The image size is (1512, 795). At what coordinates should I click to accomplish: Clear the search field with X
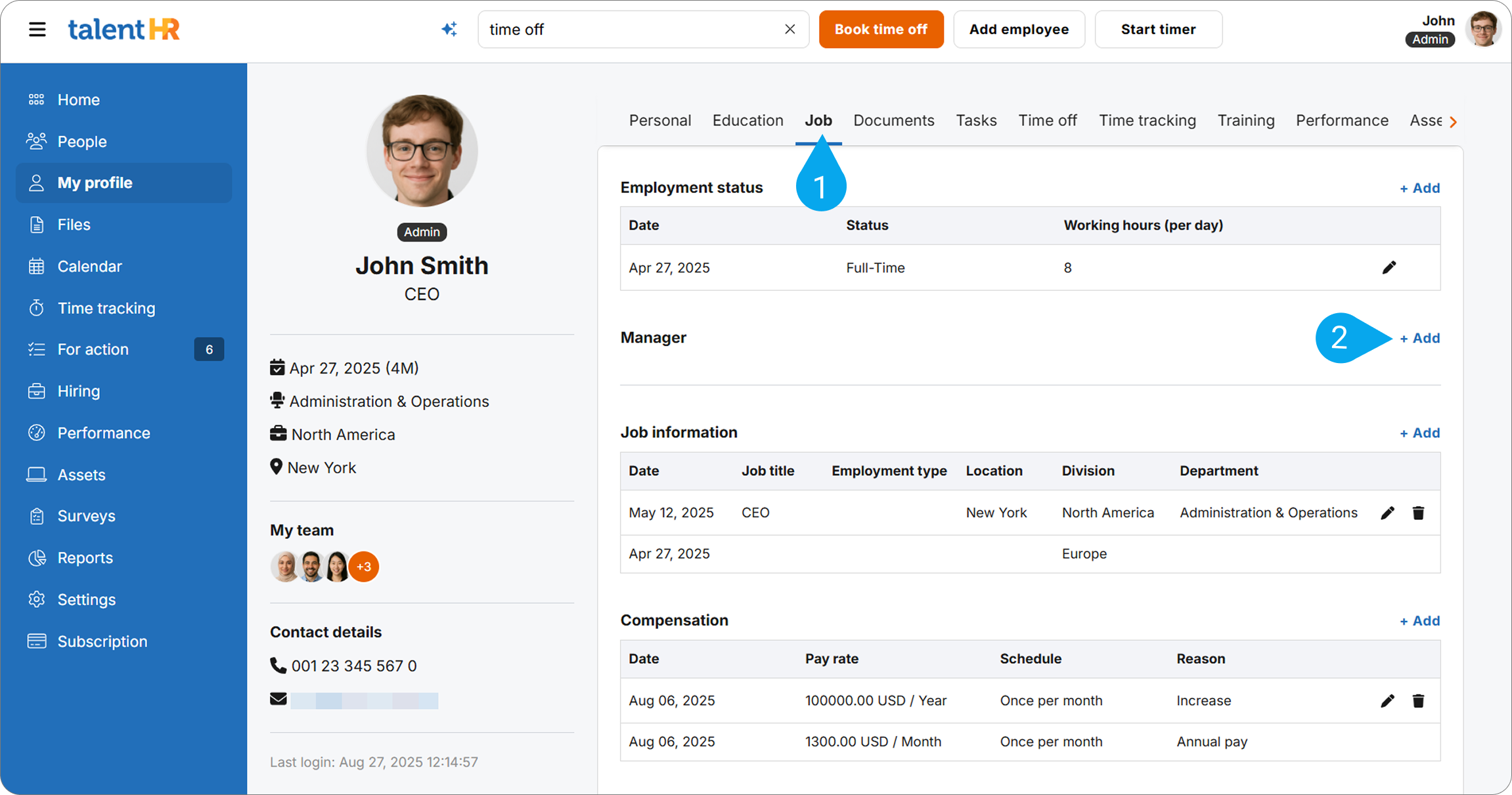point(790,30)
